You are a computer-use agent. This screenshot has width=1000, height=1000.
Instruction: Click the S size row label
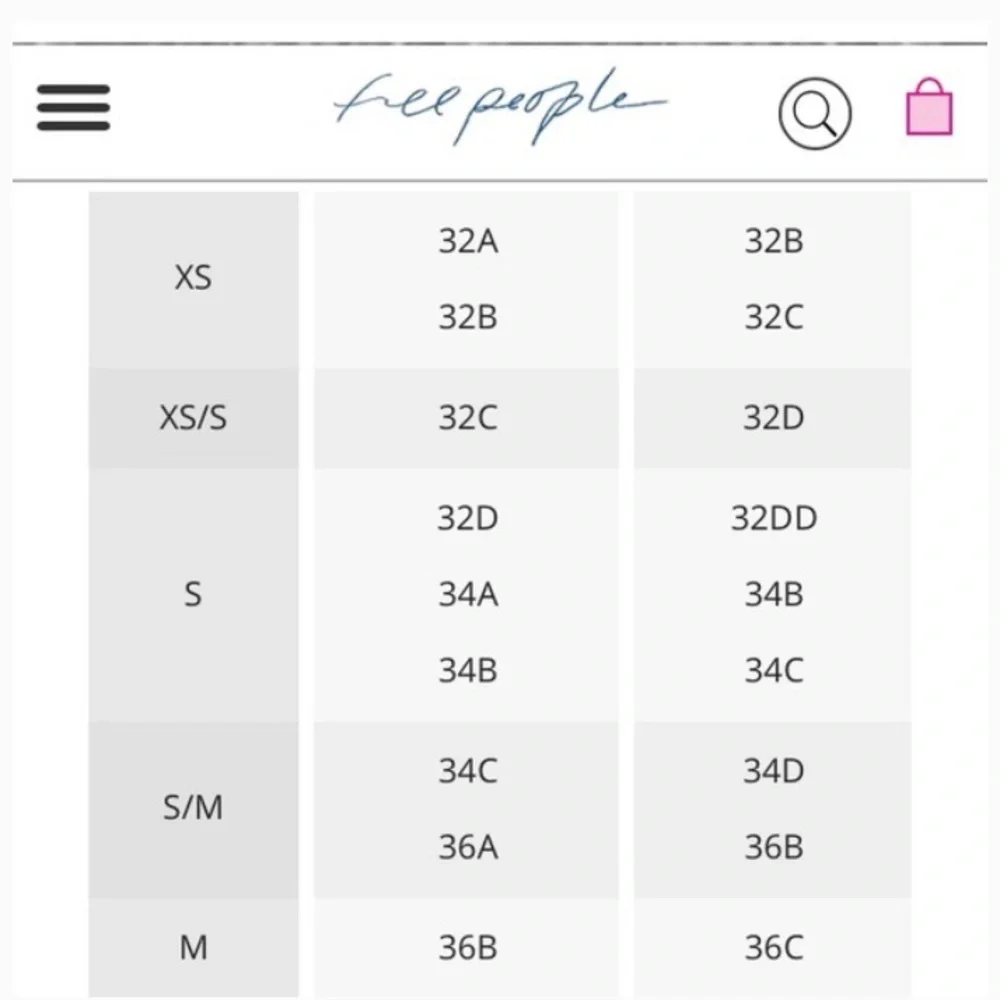pos(193,595)
